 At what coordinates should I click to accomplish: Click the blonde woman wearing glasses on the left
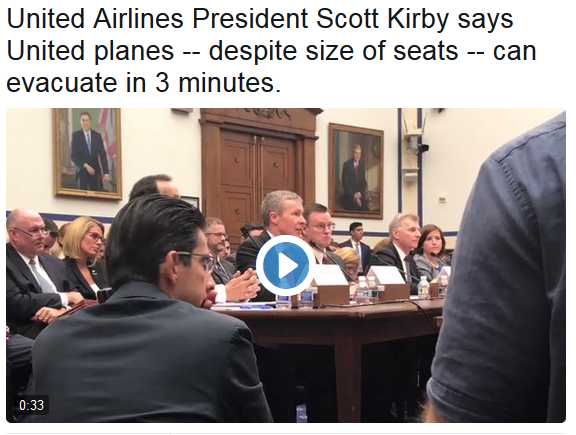(x=85, y=257)
